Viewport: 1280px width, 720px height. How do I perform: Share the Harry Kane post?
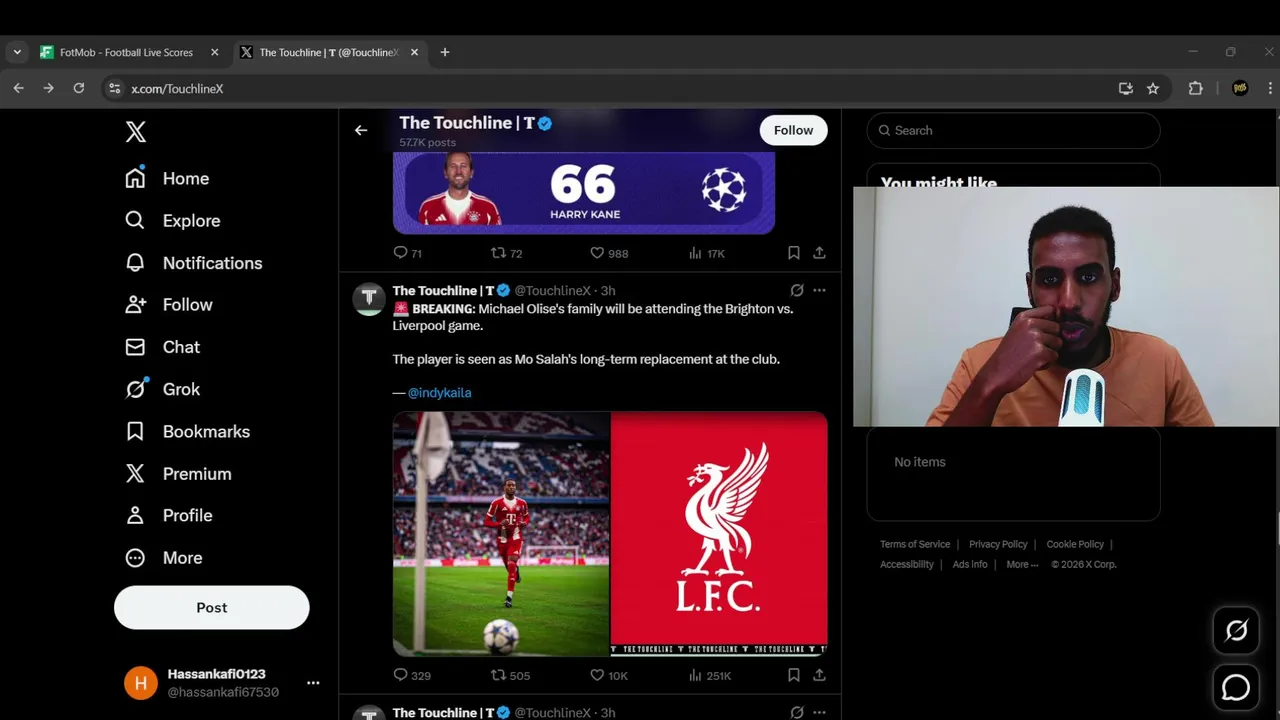tap(819, 253)
